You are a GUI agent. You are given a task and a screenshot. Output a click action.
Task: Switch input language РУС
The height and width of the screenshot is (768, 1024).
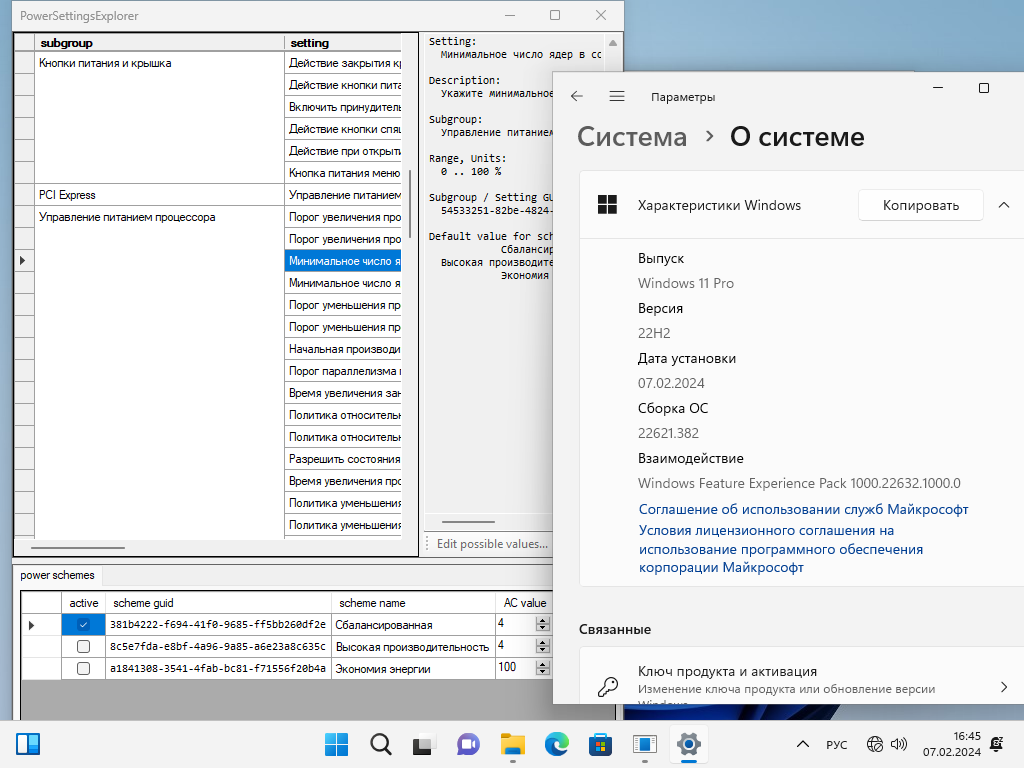[837, 744]
